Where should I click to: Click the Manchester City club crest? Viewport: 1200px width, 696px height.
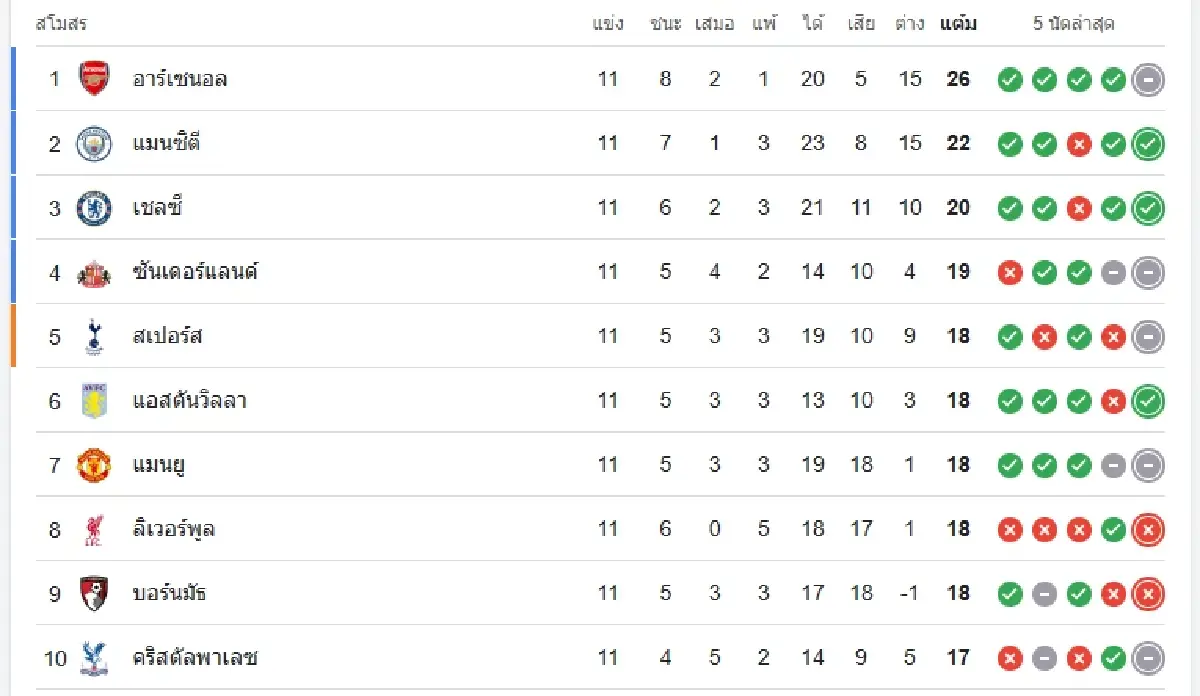[x=94, y=143]
